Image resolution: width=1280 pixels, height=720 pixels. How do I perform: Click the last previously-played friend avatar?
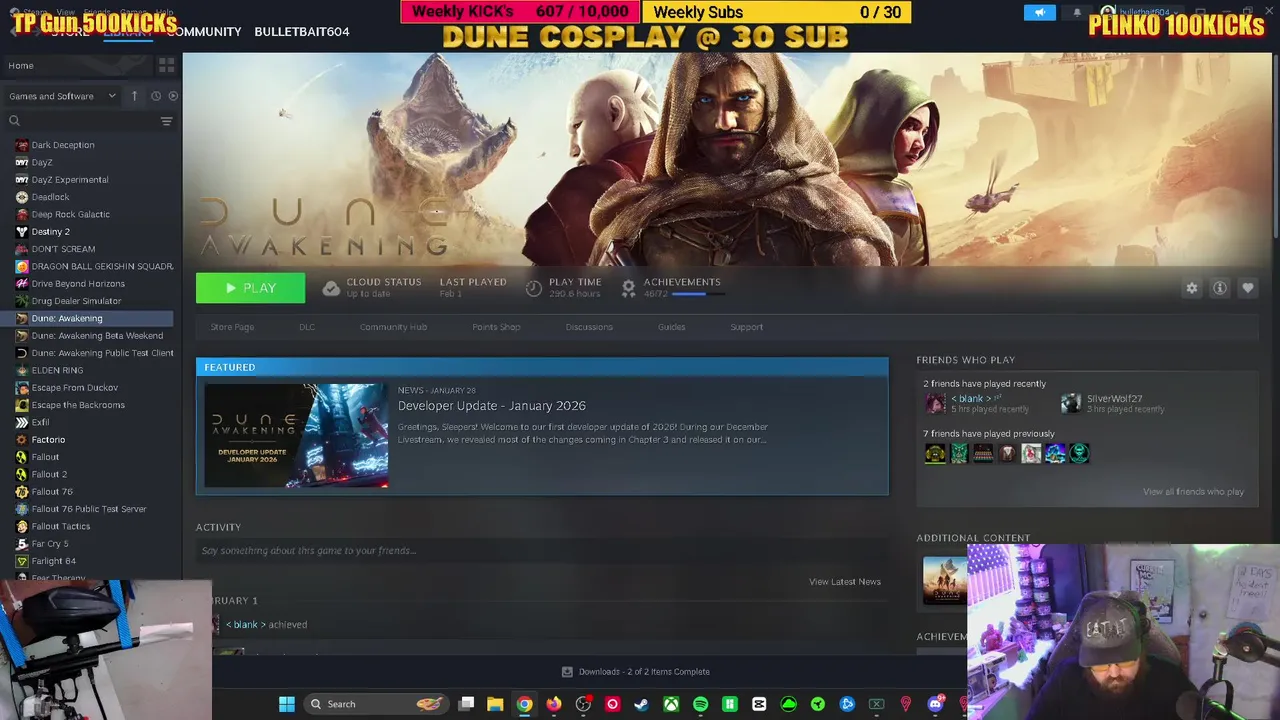[1079, 454]
